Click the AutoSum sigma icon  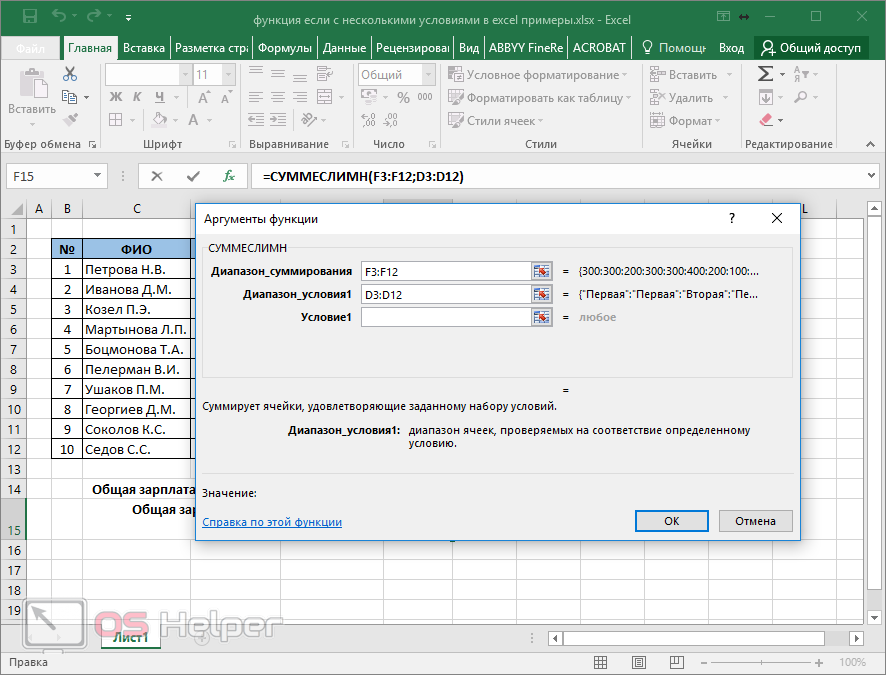tap(765, 74)
